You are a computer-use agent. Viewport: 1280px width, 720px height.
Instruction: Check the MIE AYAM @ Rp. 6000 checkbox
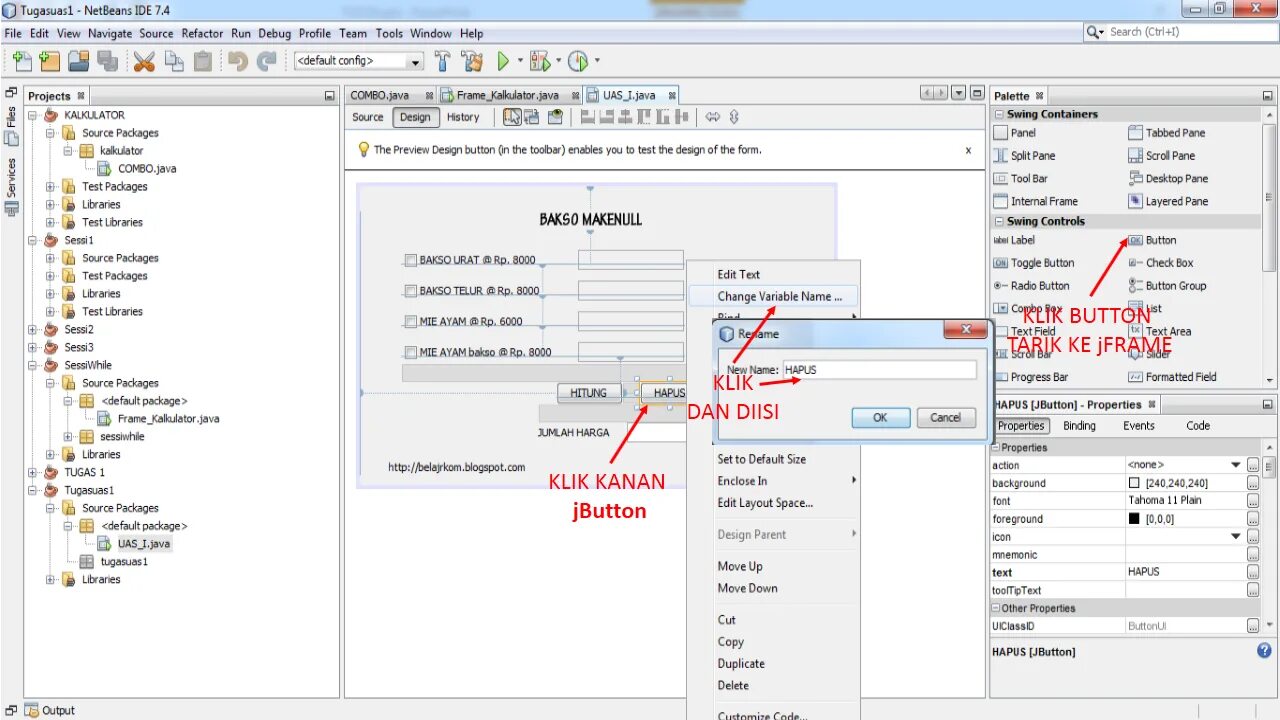coord(411,323)
